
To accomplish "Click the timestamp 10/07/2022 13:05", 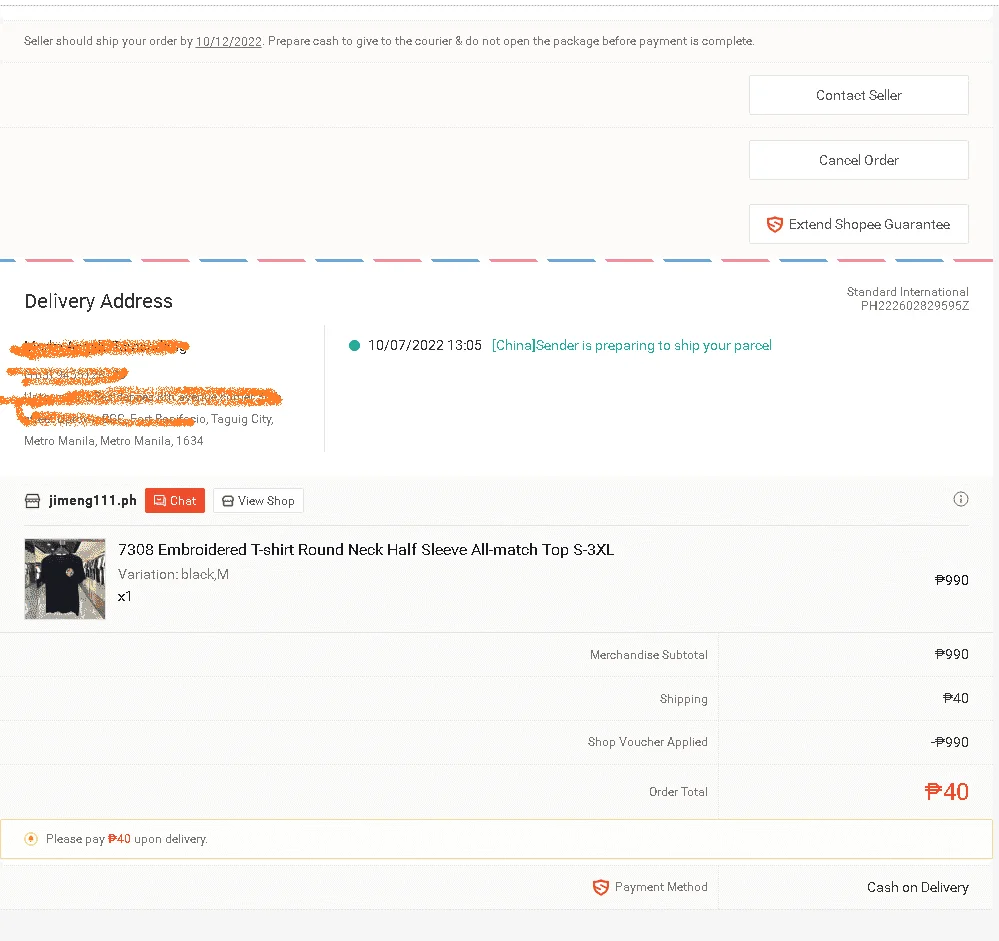I will point(424,345).
